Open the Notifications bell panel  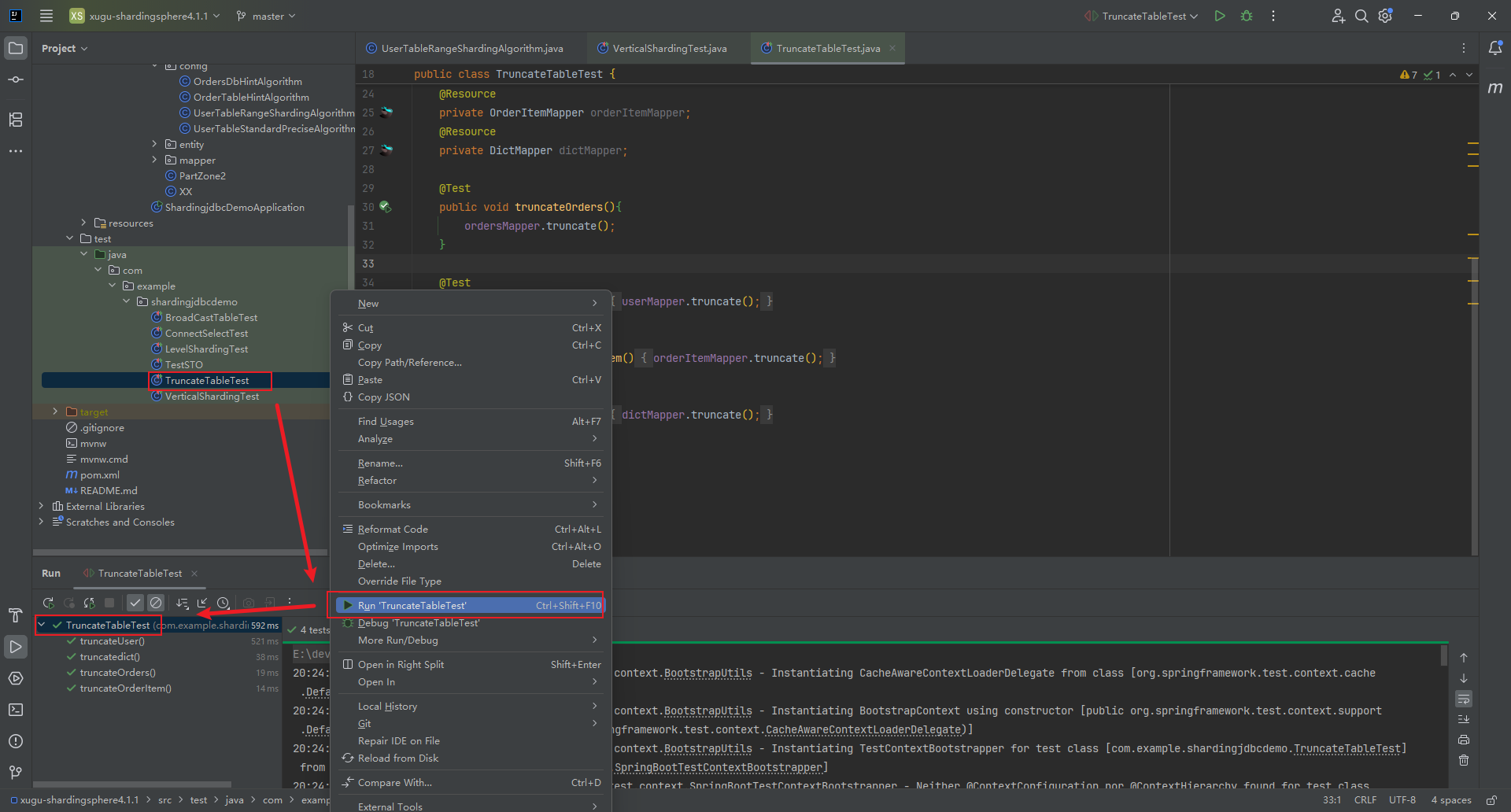click(x=1495, y=48)
